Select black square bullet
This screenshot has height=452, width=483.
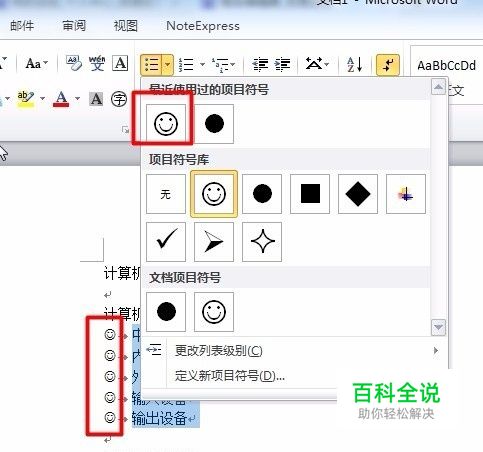(x=310, y=194)
